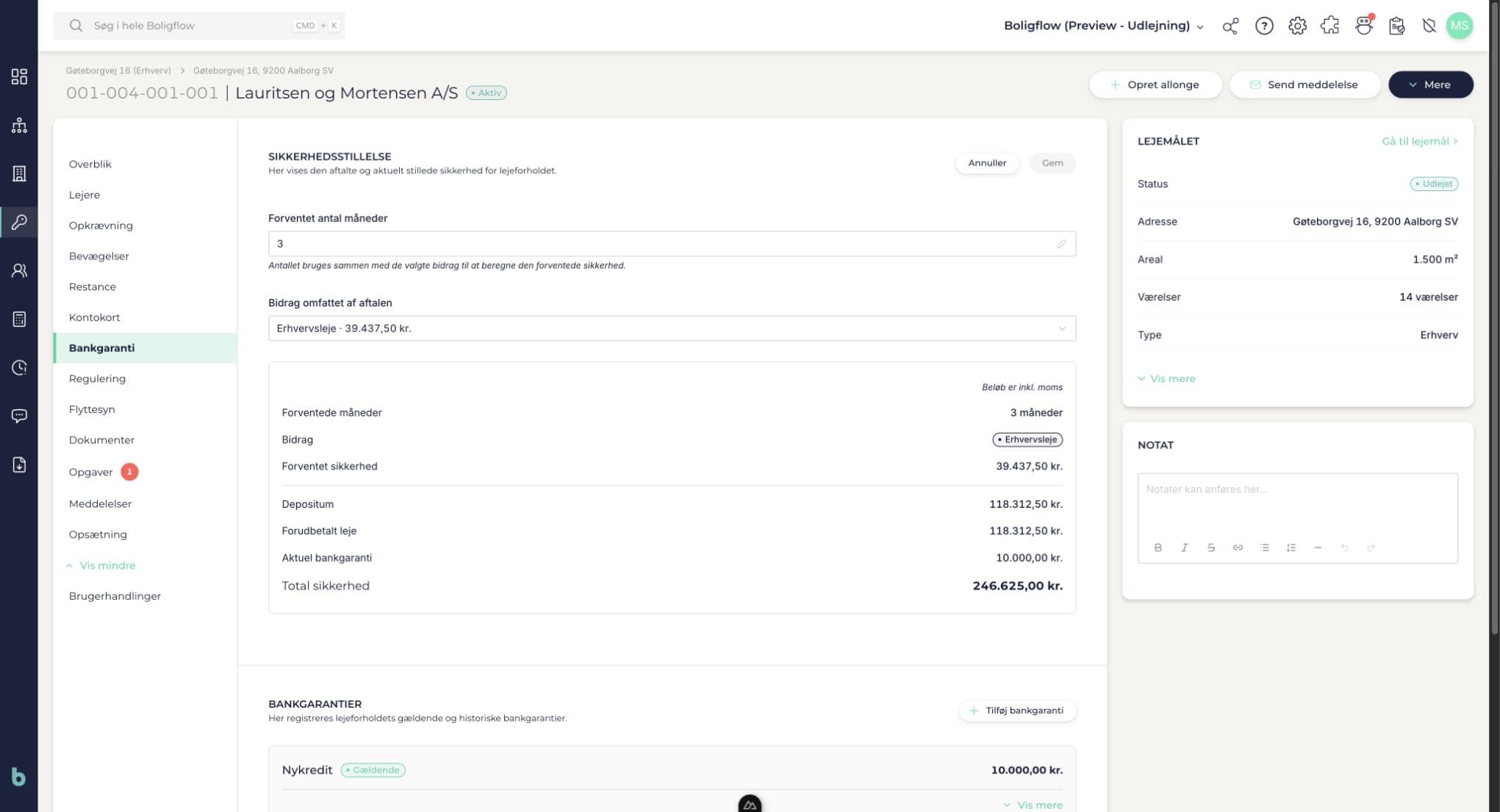
Task: Expand Vis mere in Lejemålet panel
Action: coord(1166,378)
